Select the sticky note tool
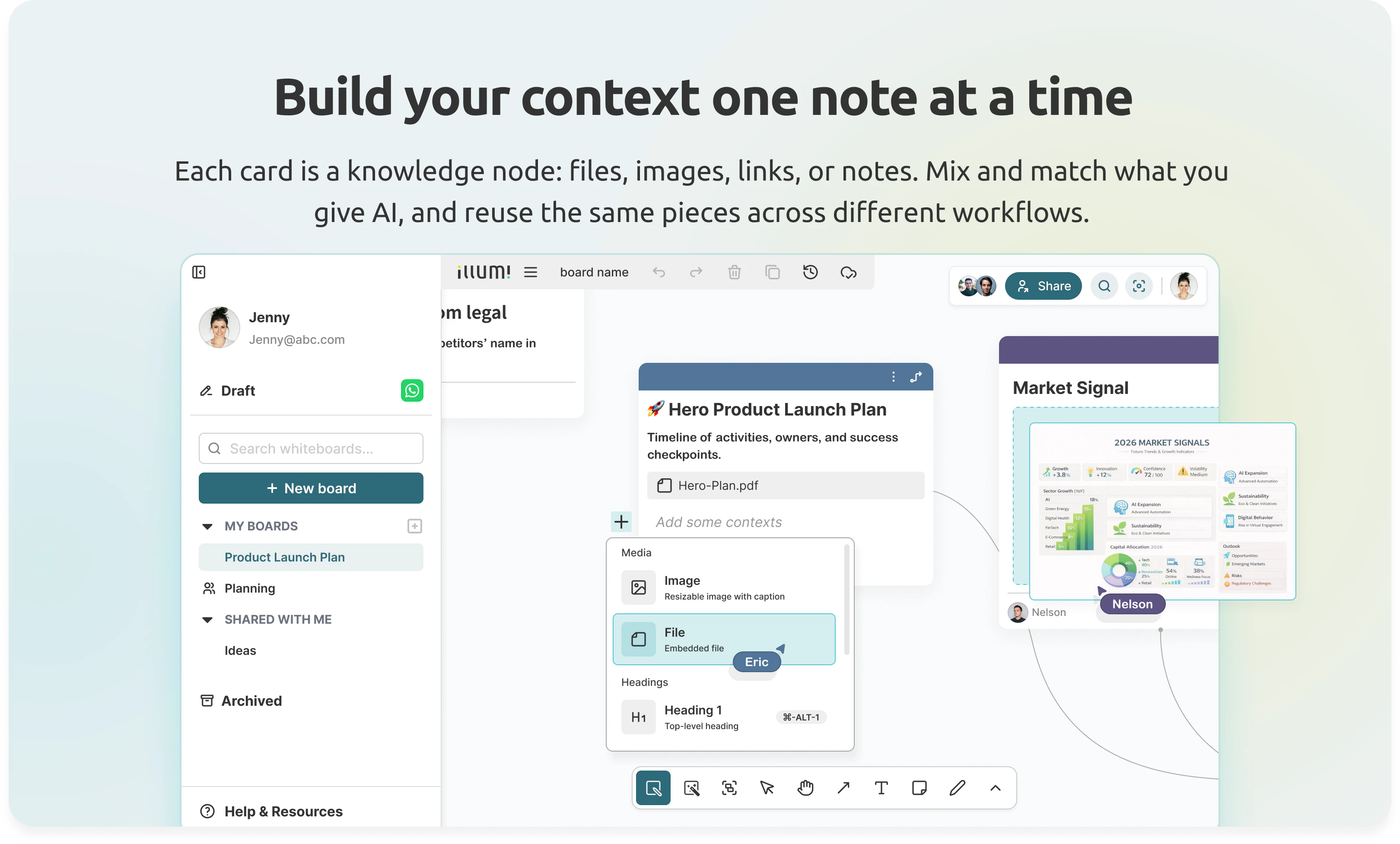The width and height of the screenshot is (1400, 844). [920, 788]
